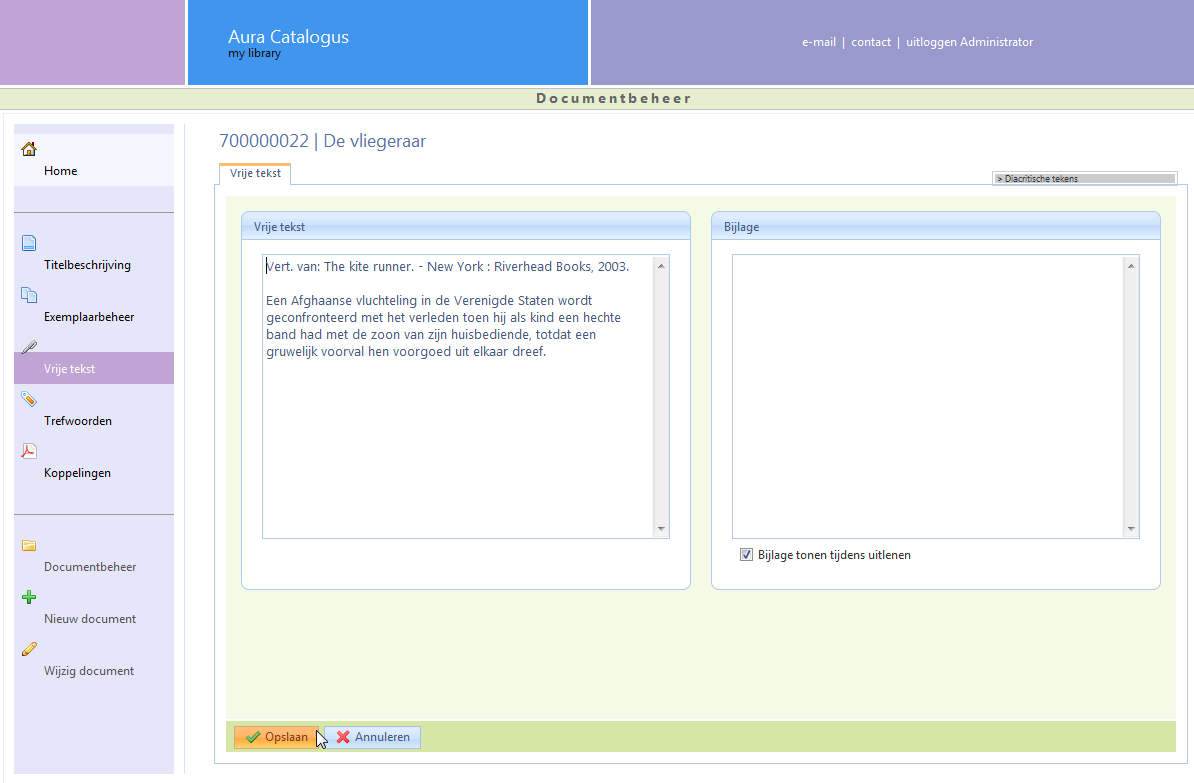
Task: Click Bijlage scrollbar up arrow
Action: 1131,266
